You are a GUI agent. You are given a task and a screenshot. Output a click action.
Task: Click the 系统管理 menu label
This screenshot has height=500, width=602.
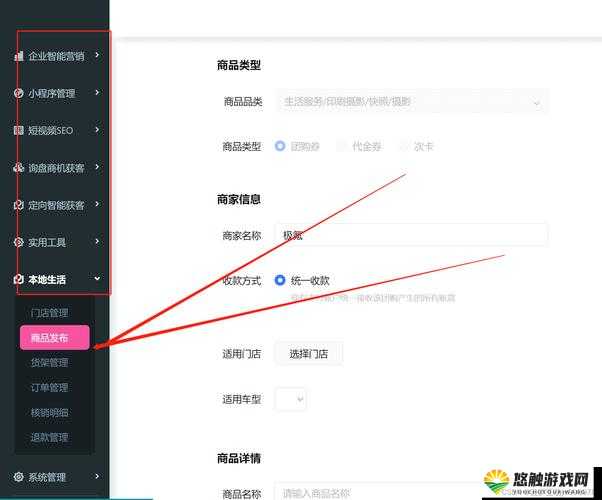pyautogui.click(x=47, y=477)
